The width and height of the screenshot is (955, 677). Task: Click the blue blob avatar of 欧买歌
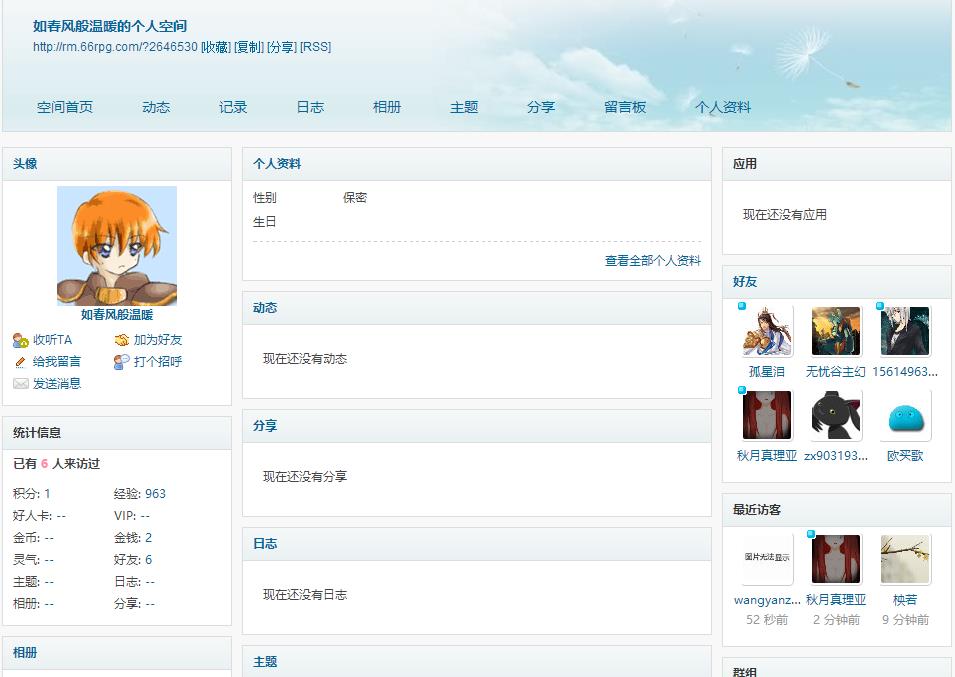905,415
